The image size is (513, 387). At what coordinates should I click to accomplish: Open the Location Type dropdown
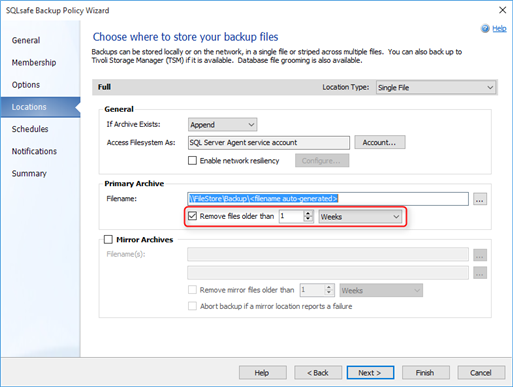tap(436, 87)
